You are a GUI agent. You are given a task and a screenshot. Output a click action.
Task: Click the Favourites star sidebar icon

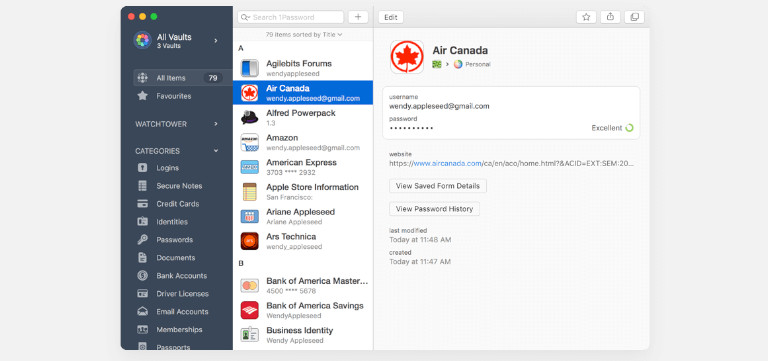pyautogui.click(x=143, y=96)
